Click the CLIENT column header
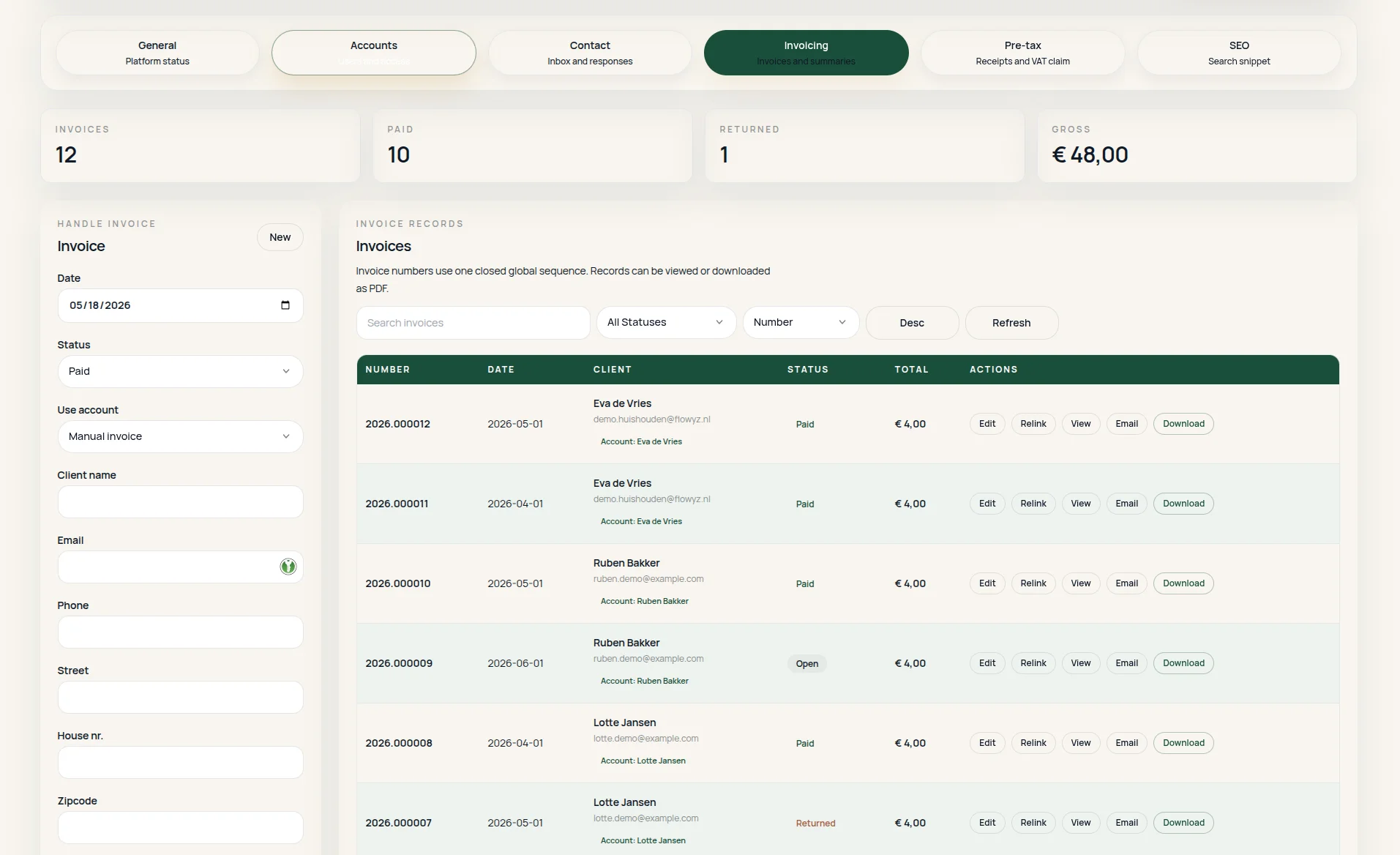Viewport: 1400px width, 855px height. [x=612, y=370]
